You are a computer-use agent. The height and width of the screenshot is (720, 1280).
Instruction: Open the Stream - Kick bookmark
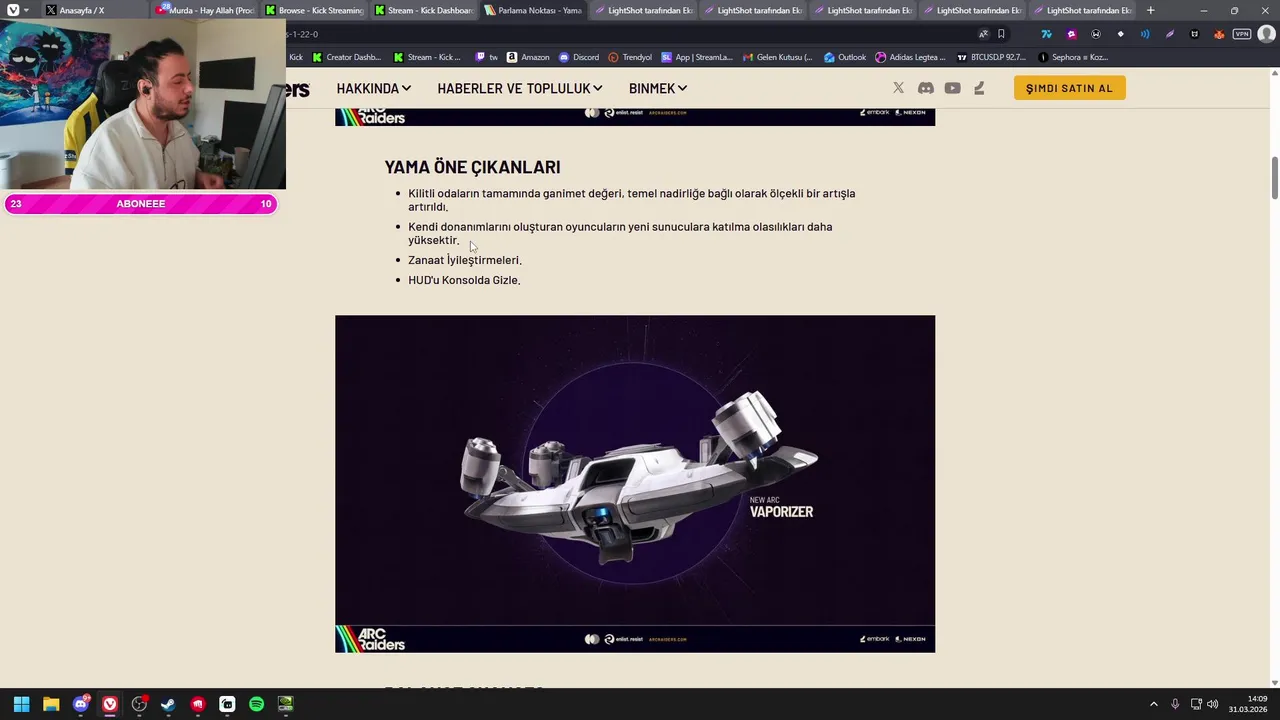pos(427,57)
